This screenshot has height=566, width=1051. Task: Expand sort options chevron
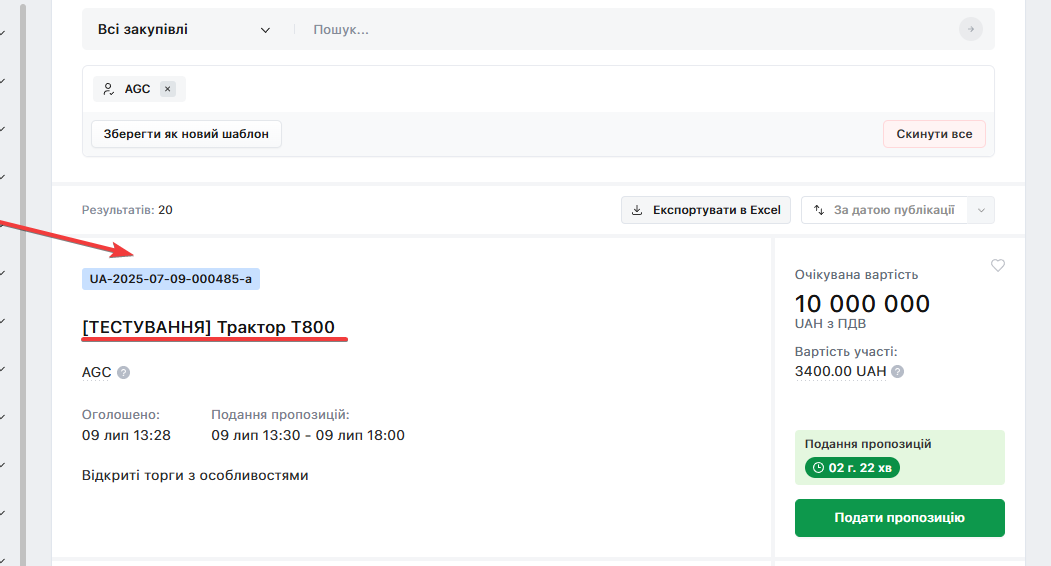981,210
